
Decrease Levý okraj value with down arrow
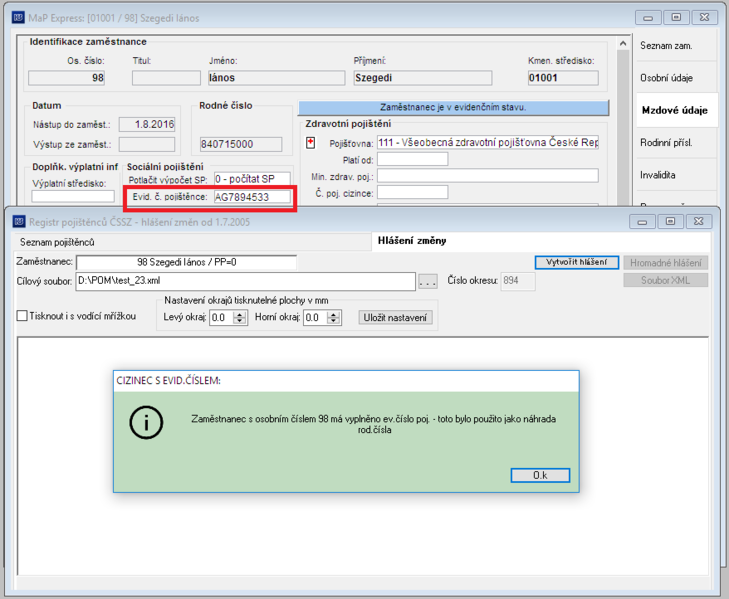coord(240,321)
